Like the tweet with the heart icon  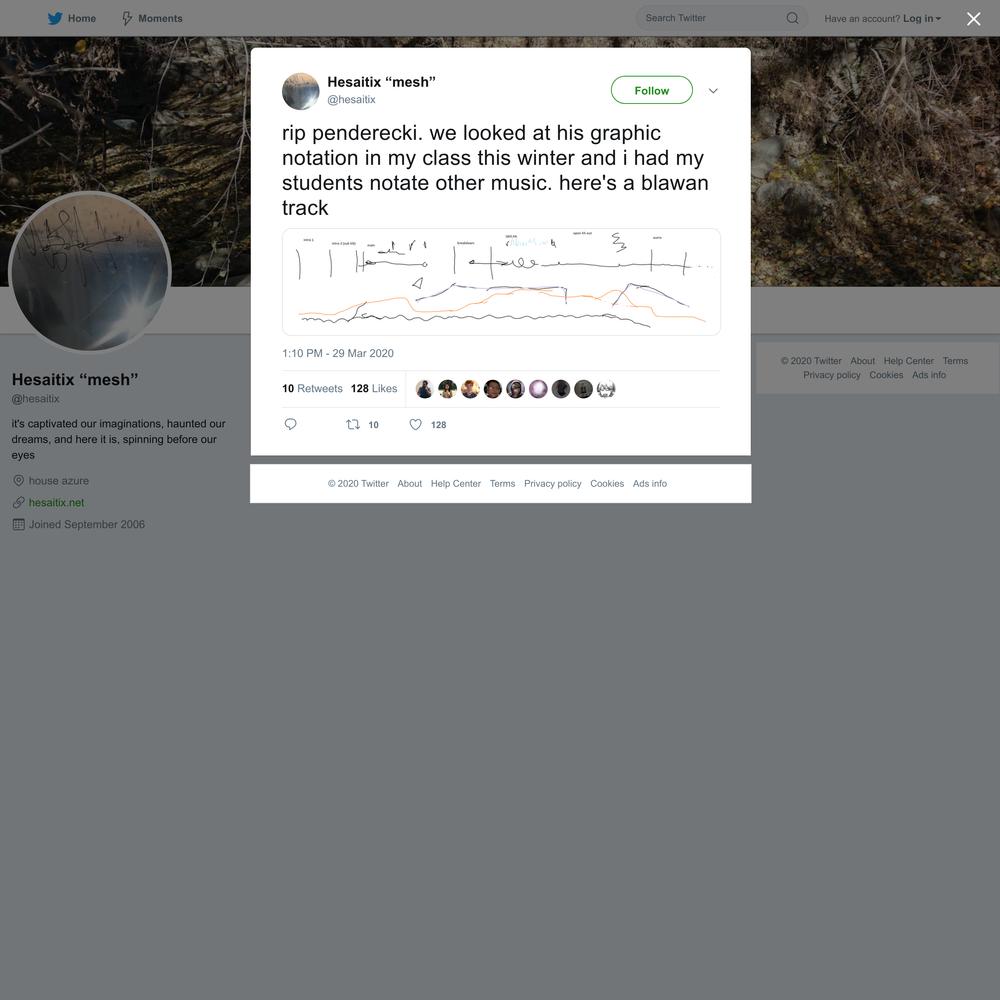point(415,424)
